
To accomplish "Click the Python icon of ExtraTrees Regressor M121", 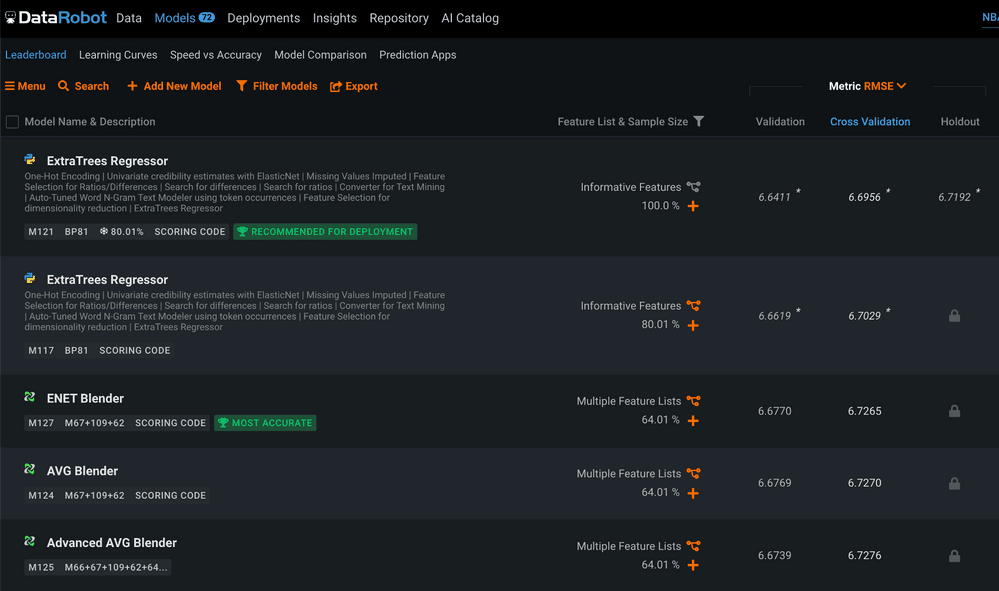I will (x=30, y=159).
